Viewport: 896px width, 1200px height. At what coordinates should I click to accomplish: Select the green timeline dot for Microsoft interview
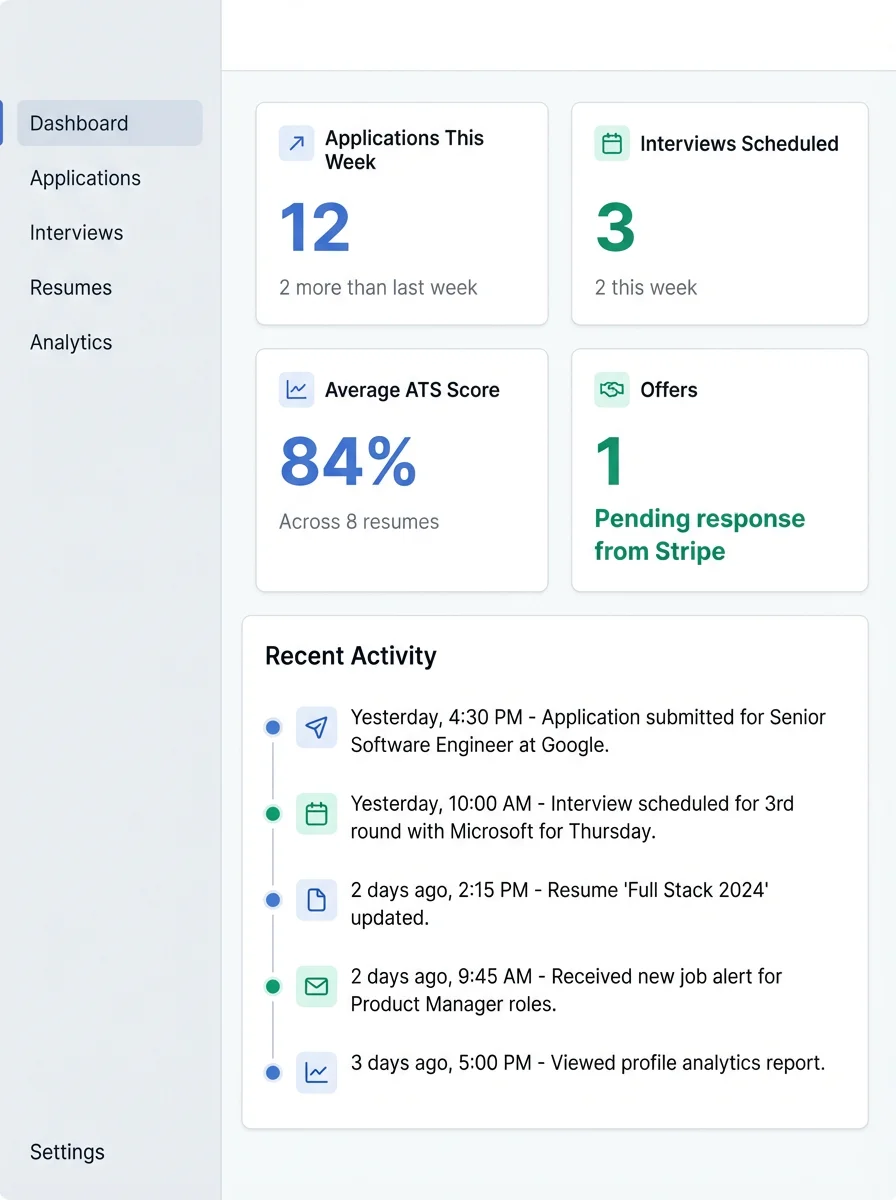tap(273, 814)
